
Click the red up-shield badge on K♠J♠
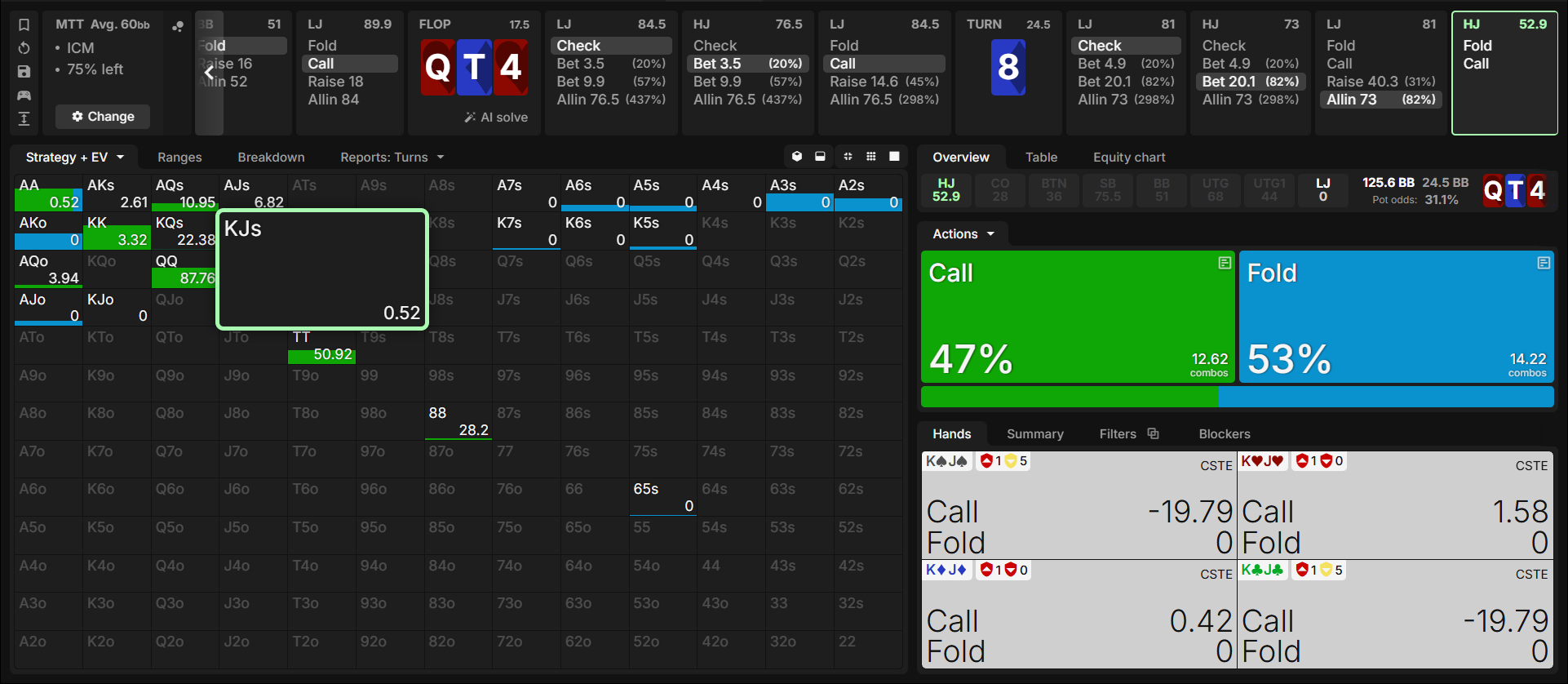pos(986,461)
